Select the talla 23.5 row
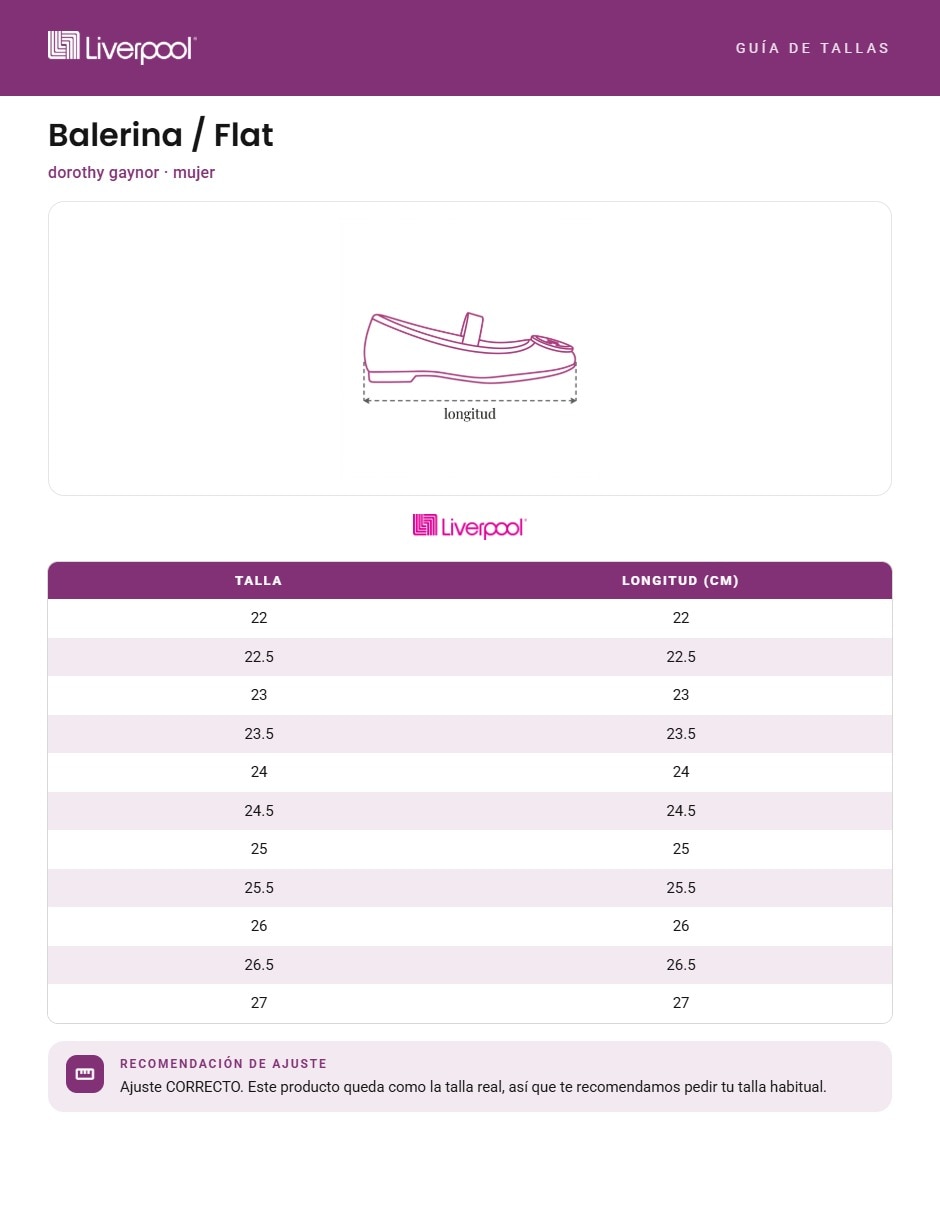The image size is (940, 1215). pos(470,734)
